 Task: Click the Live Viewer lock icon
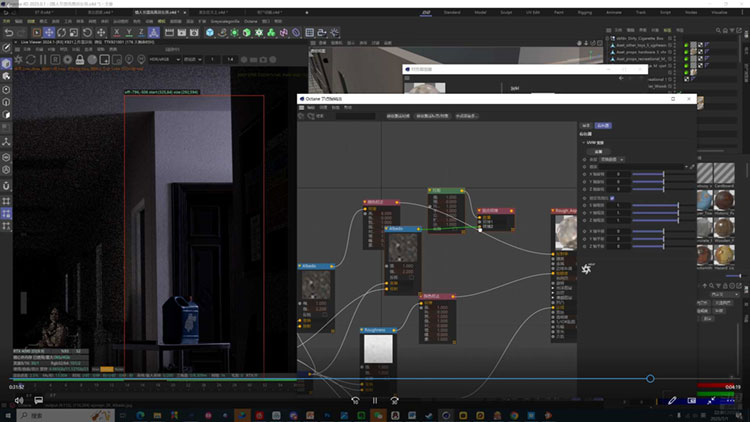(x=82, y=60)
